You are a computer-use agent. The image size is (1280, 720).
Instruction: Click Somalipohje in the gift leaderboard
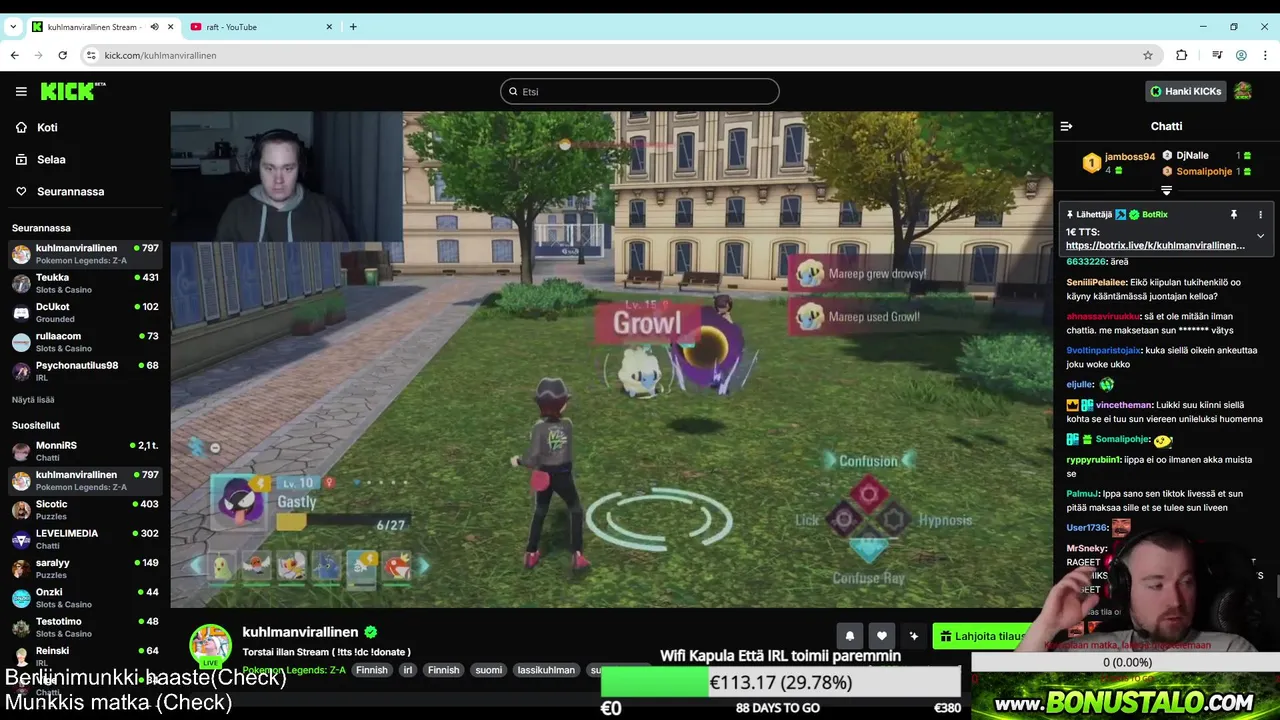(x=1204, y=172)
